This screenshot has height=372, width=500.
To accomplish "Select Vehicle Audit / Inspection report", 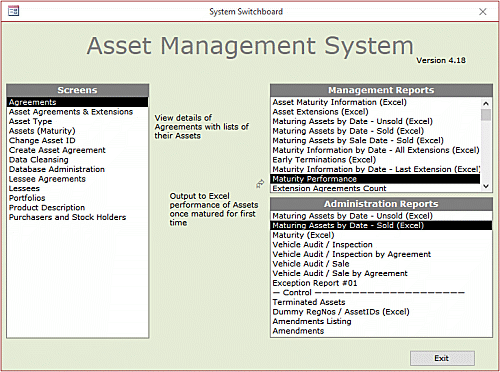I will 381,245.
